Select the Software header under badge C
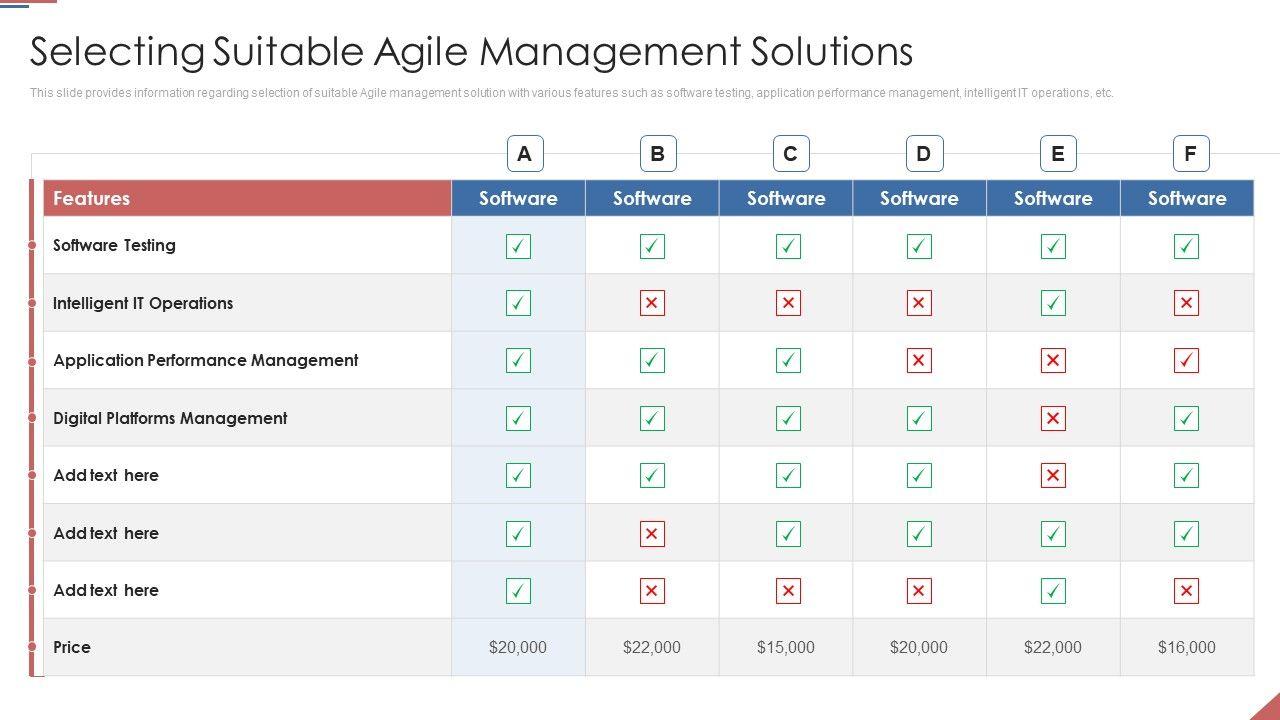Image resolution: width=1280 pixels, height=720 pixels. click(x=786, y=198)
